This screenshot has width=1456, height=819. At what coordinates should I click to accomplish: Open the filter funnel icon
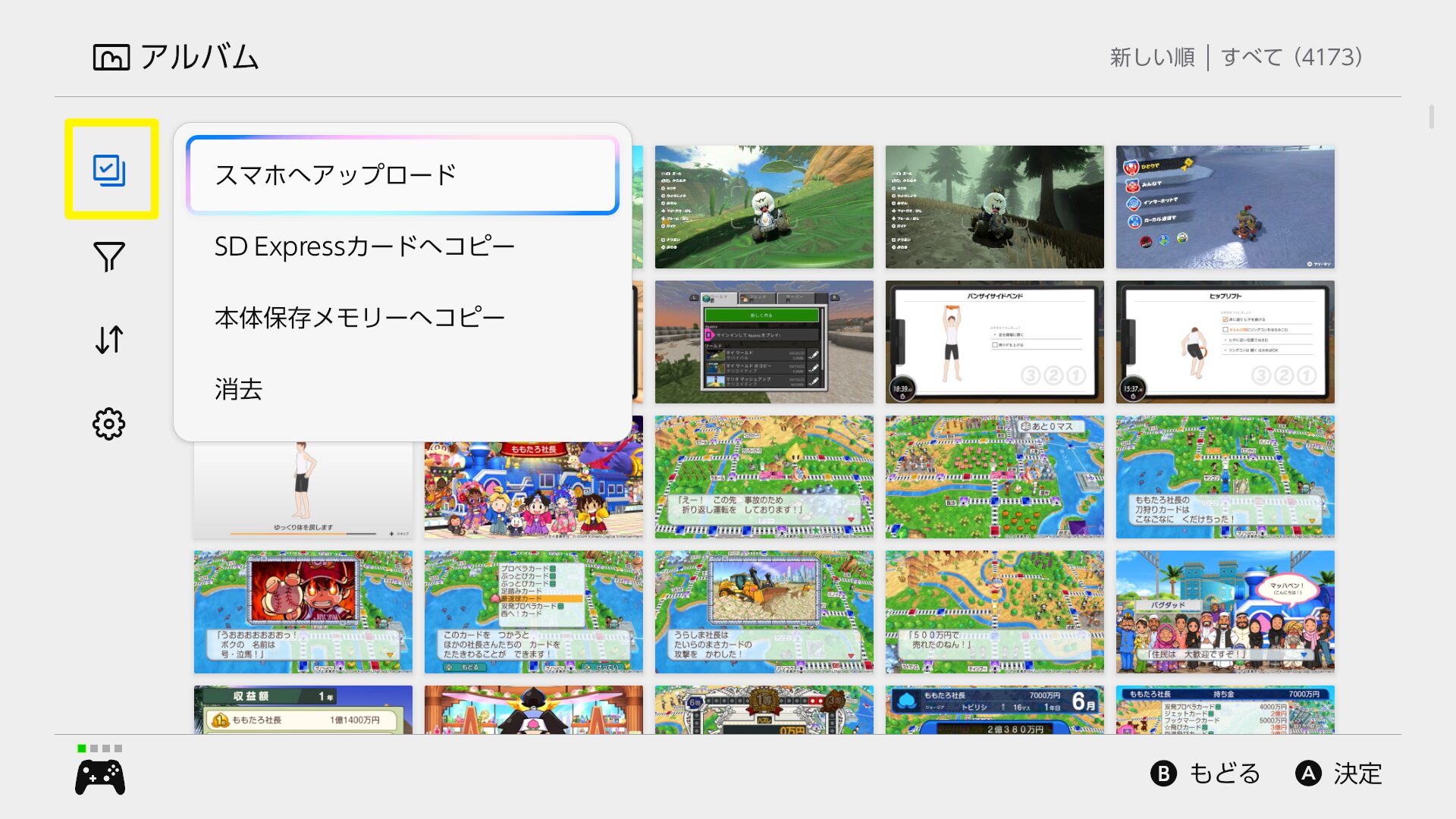(109, 256)
